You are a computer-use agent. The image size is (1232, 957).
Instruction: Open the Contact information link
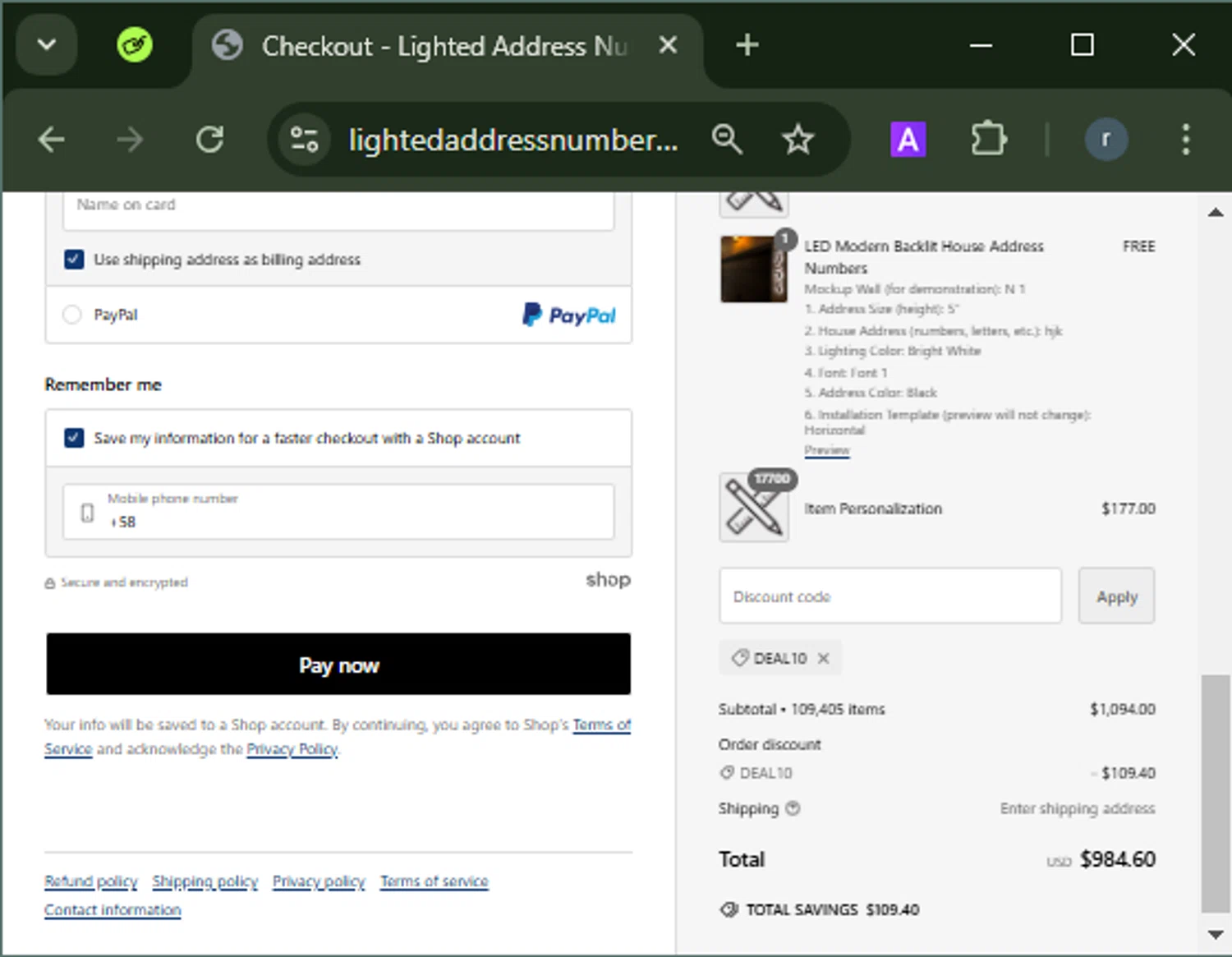click(113, 910)
